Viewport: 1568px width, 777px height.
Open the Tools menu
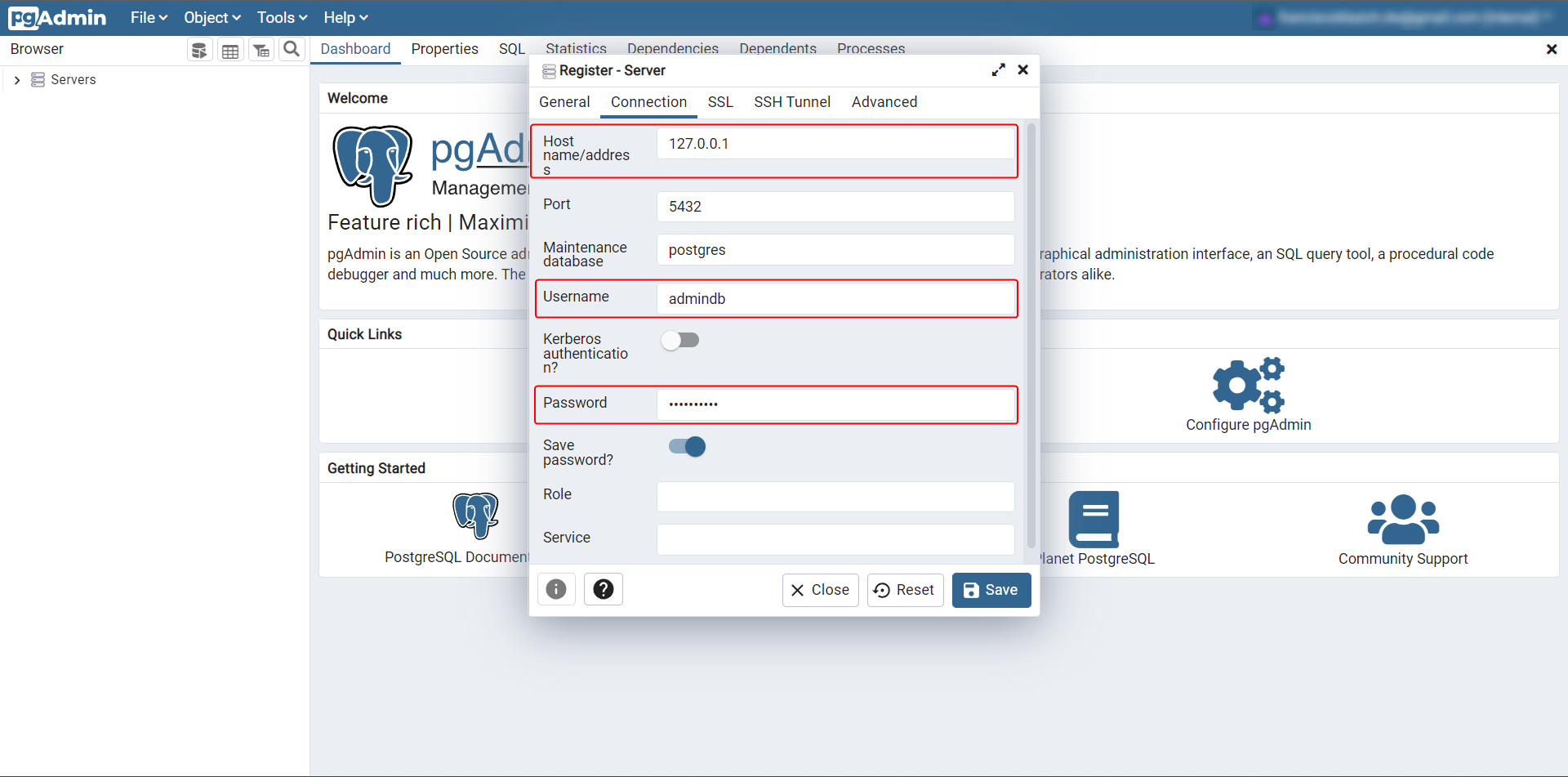click(x=282, y=17)
